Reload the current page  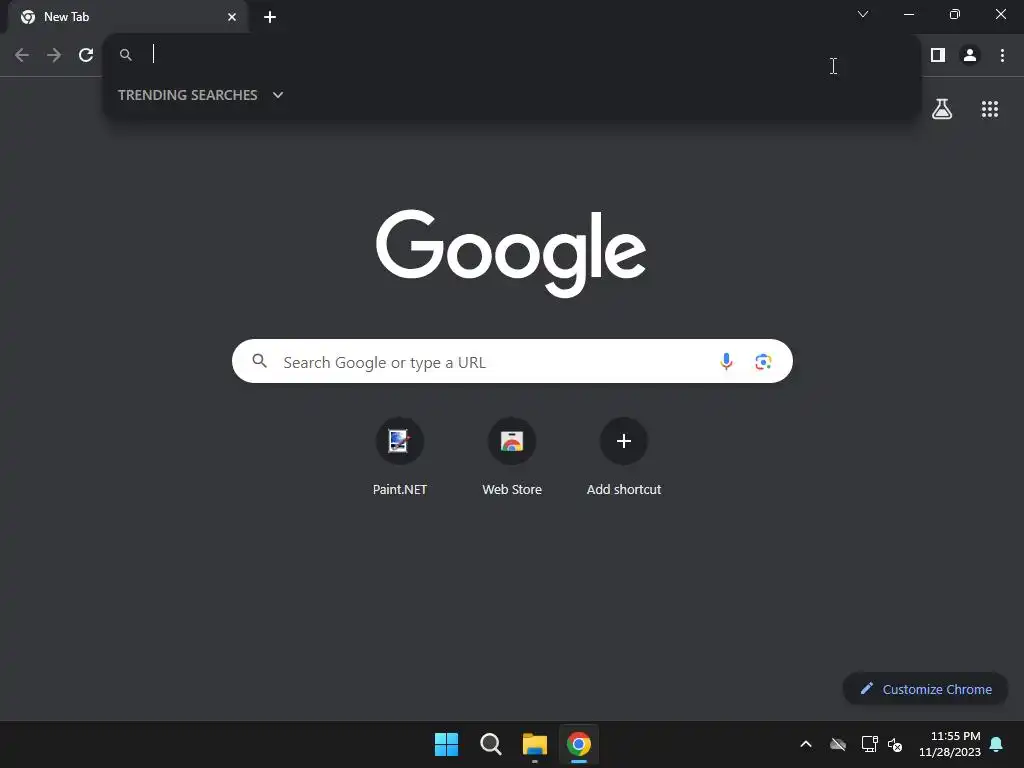click(x=86, y=55)
